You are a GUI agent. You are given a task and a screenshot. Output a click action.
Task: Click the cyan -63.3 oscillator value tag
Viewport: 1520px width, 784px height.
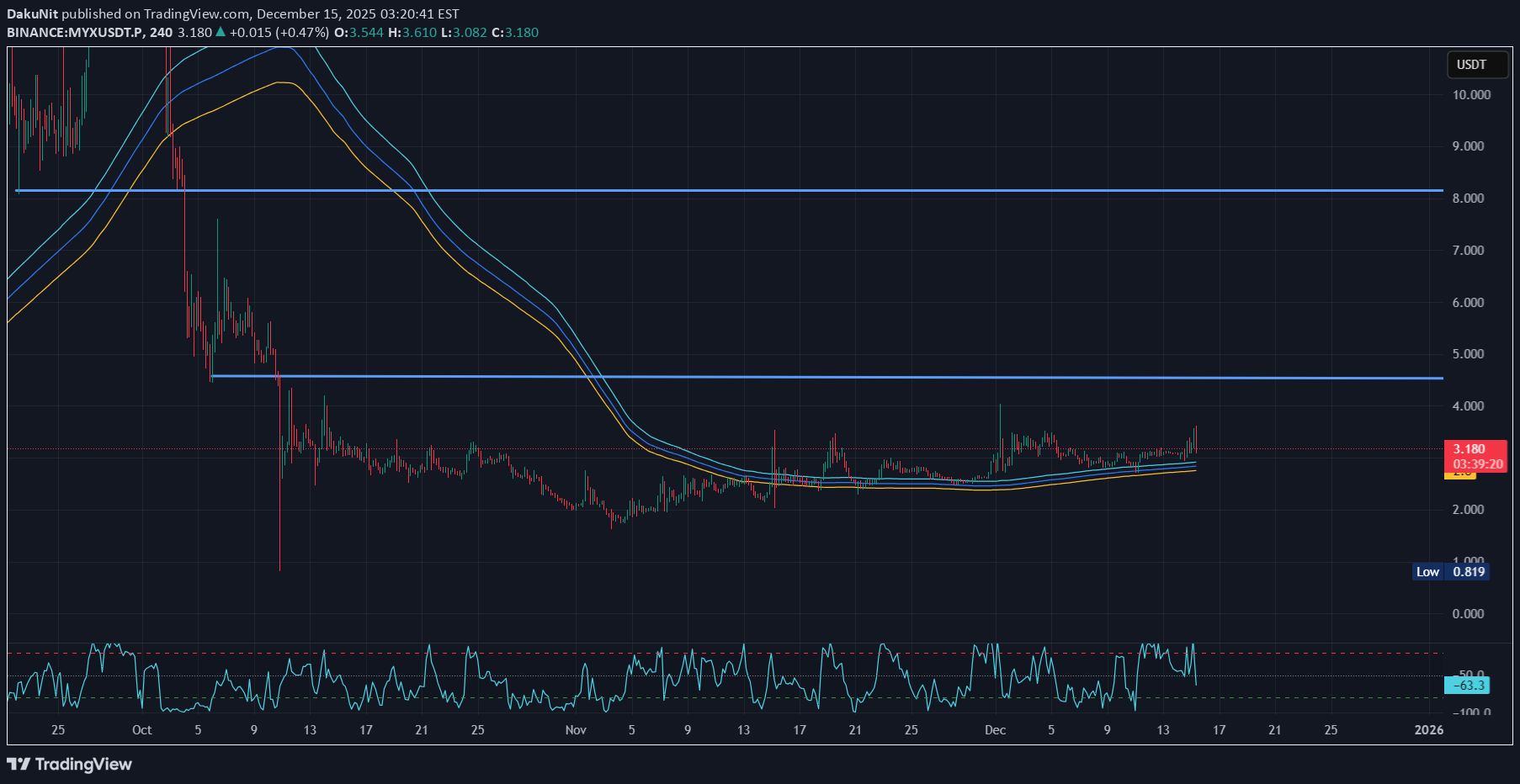(1466, 686)
